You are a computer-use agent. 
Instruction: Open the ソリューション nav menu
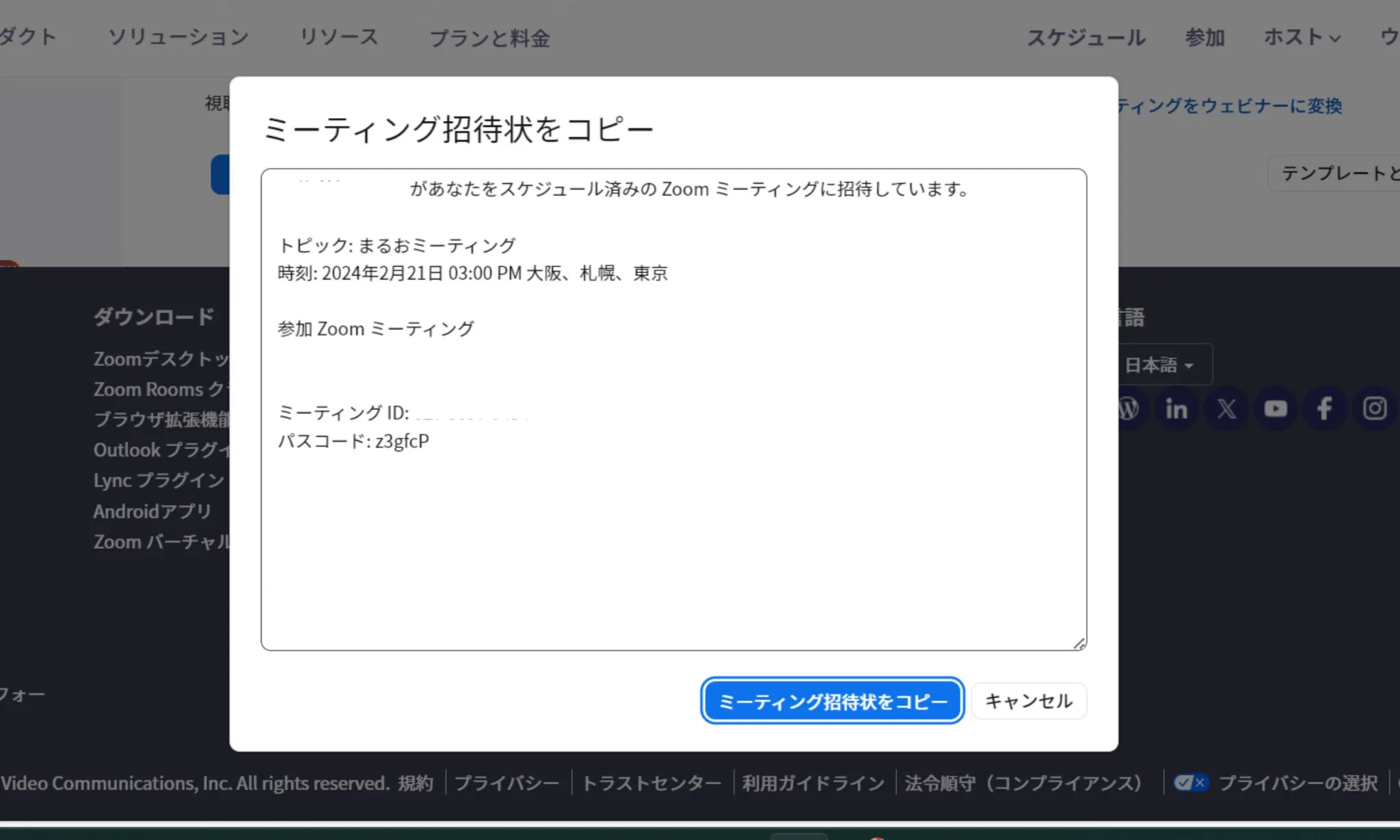(178, 37)
